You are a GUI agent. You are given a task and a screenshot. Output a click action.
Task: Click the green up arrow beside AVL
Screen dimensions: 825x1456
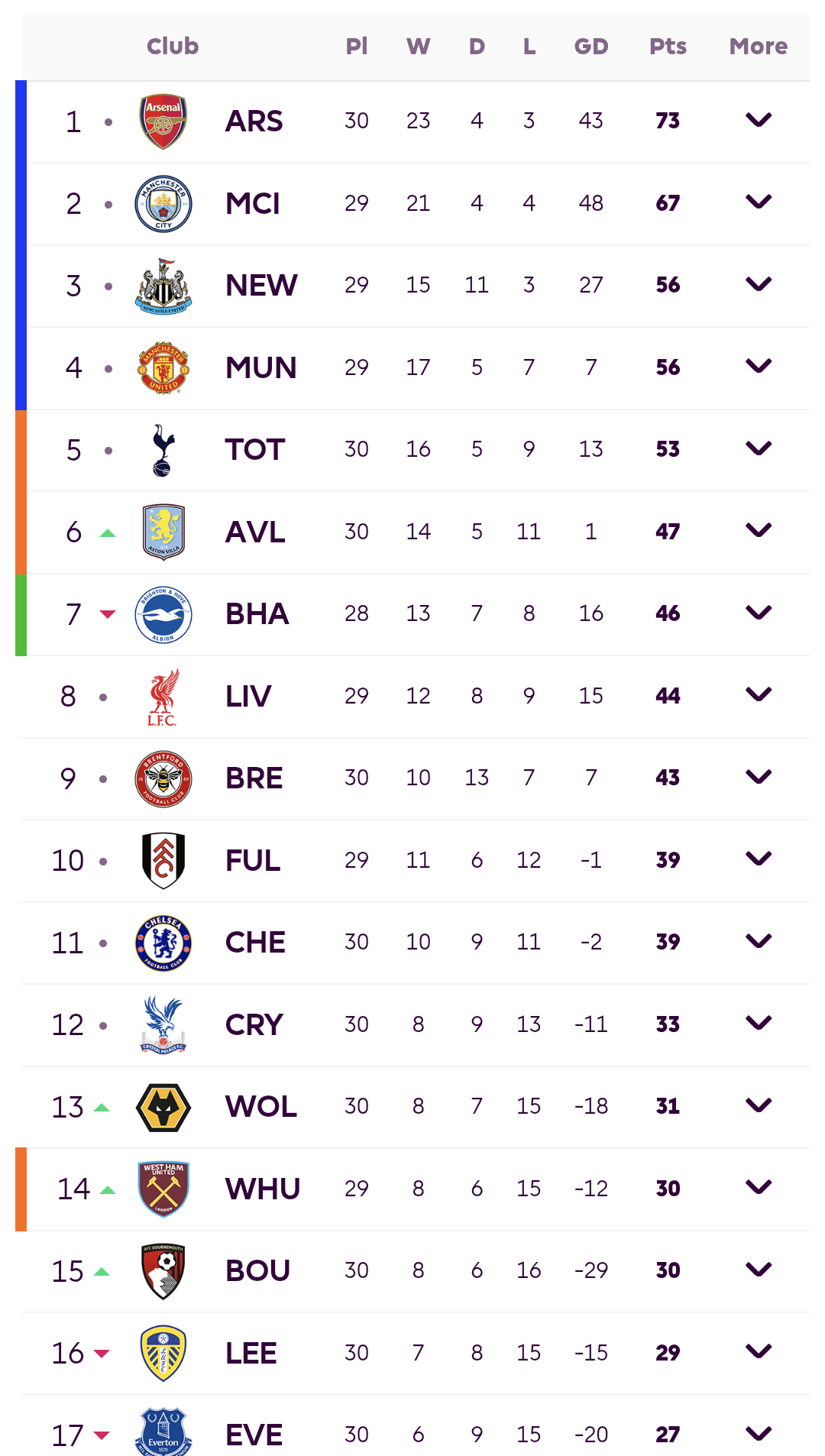(108, 533)
